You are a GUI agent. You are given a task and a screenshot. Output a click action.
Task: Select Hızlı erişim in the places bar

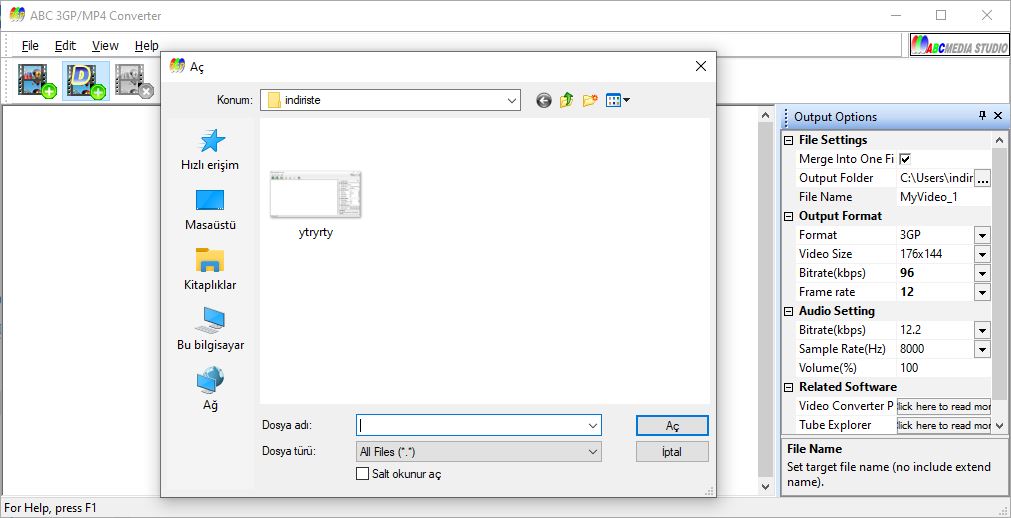[210, 150]
